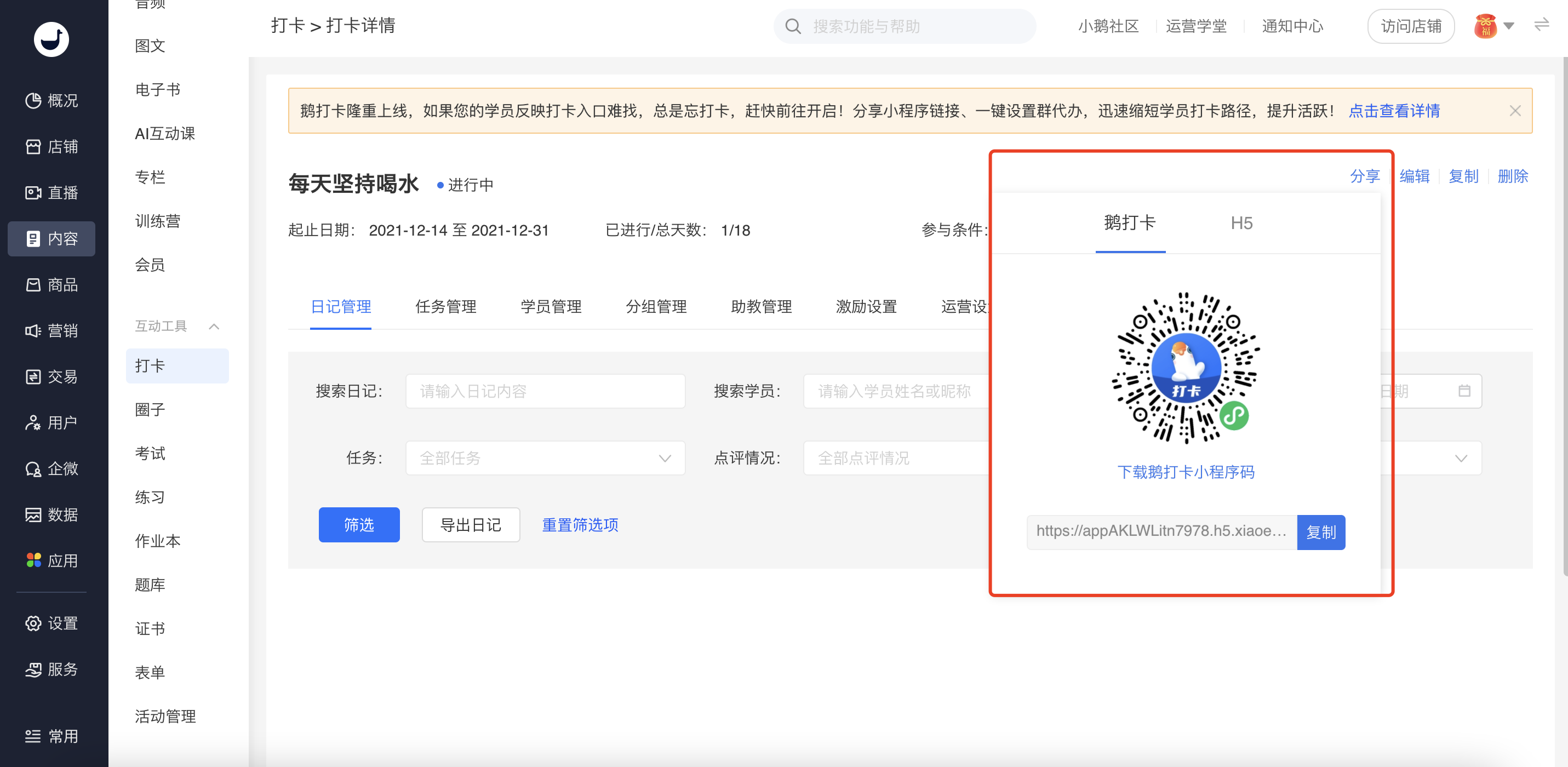This screenshot has height=767, width=1568.
Task: Click 下载鹅打卡小程序码 download link
Action: (x=1185, y=472)
